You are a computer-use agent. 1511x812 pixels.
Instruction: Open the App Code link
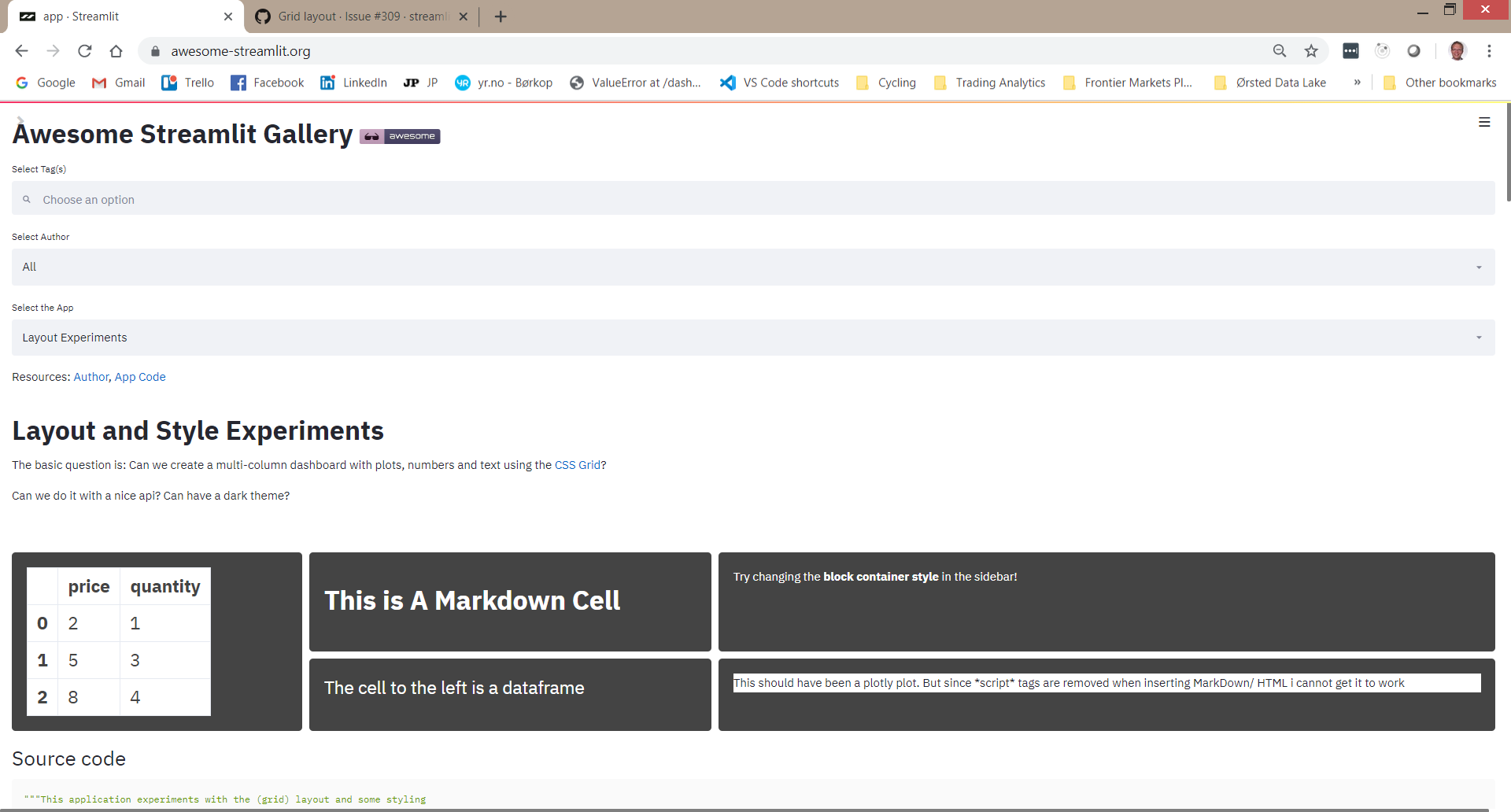coord(139,377)
